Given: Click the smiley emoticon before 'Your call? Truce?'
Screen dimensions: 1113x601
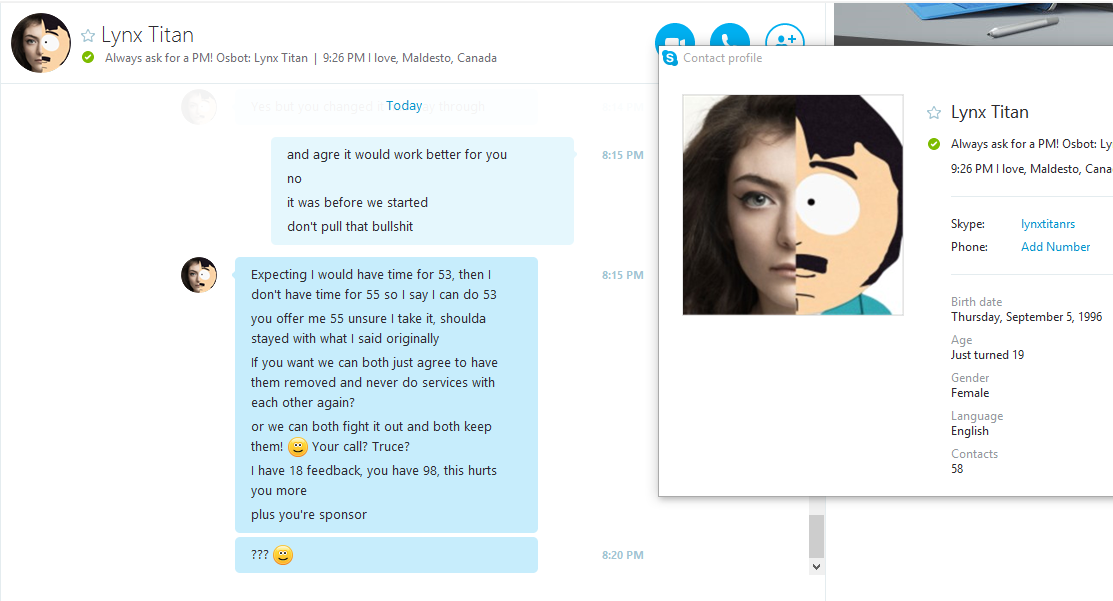Looking at the screenshot, I should click(297, 447).
